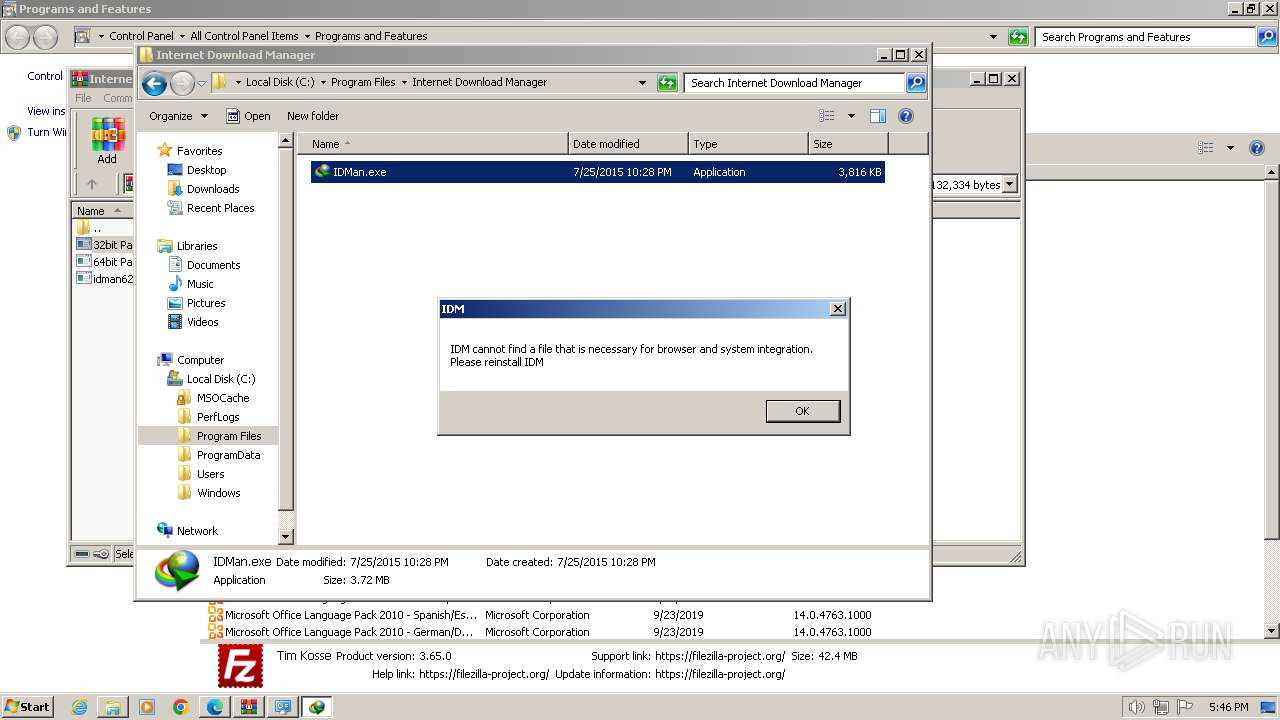The image size is (1280, 720).
Task: Click the navigation pane scrollbar down arrow
Action: click(286, 537)
